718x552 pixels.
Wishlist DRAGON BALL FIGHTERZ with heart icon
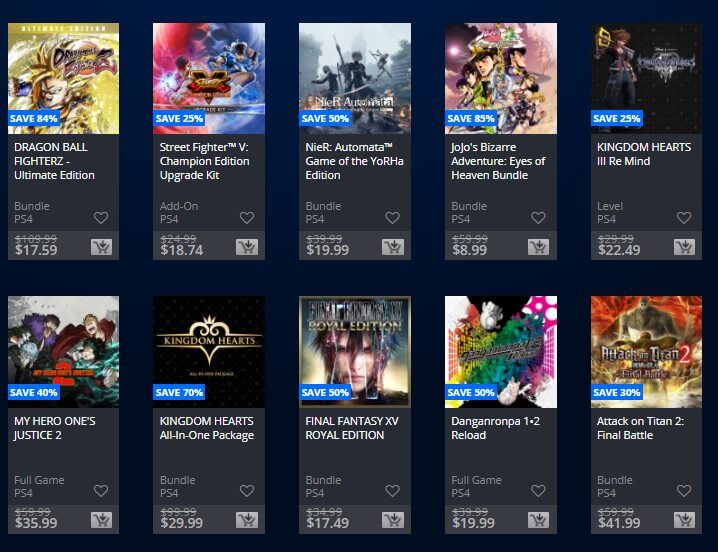[x=101, y=218]
